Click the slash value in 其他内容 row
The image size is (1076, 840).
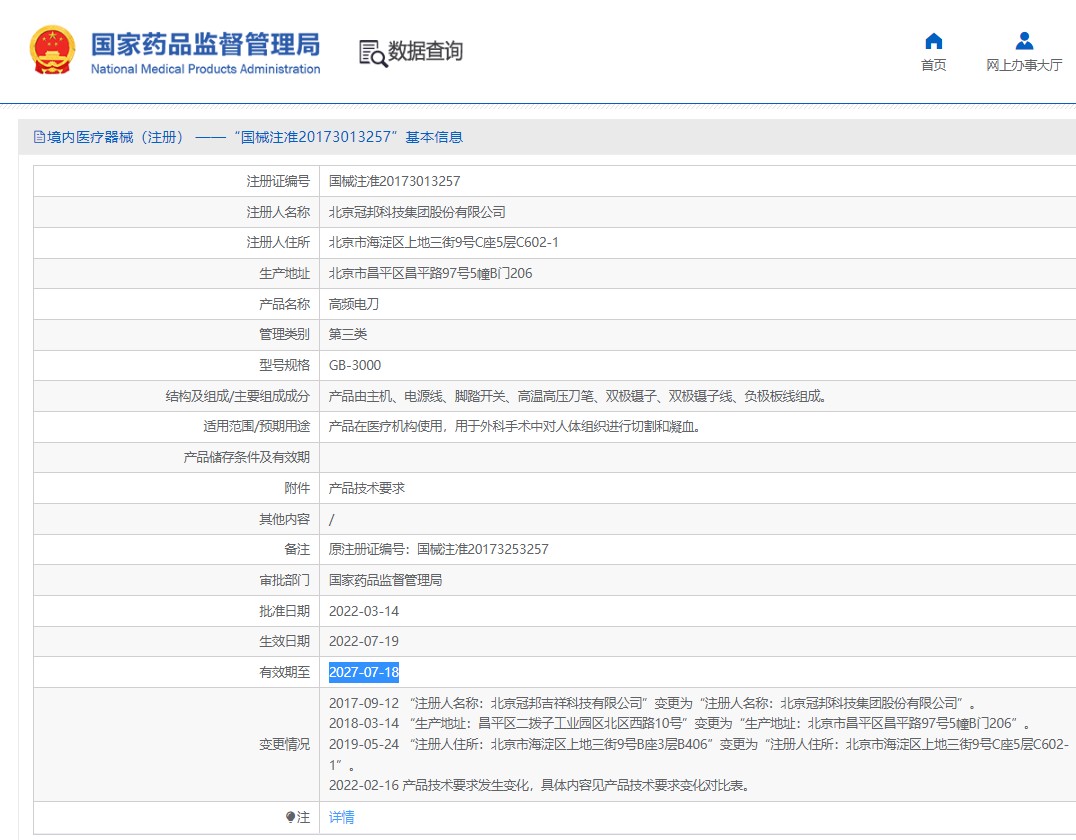pos(331,520)
